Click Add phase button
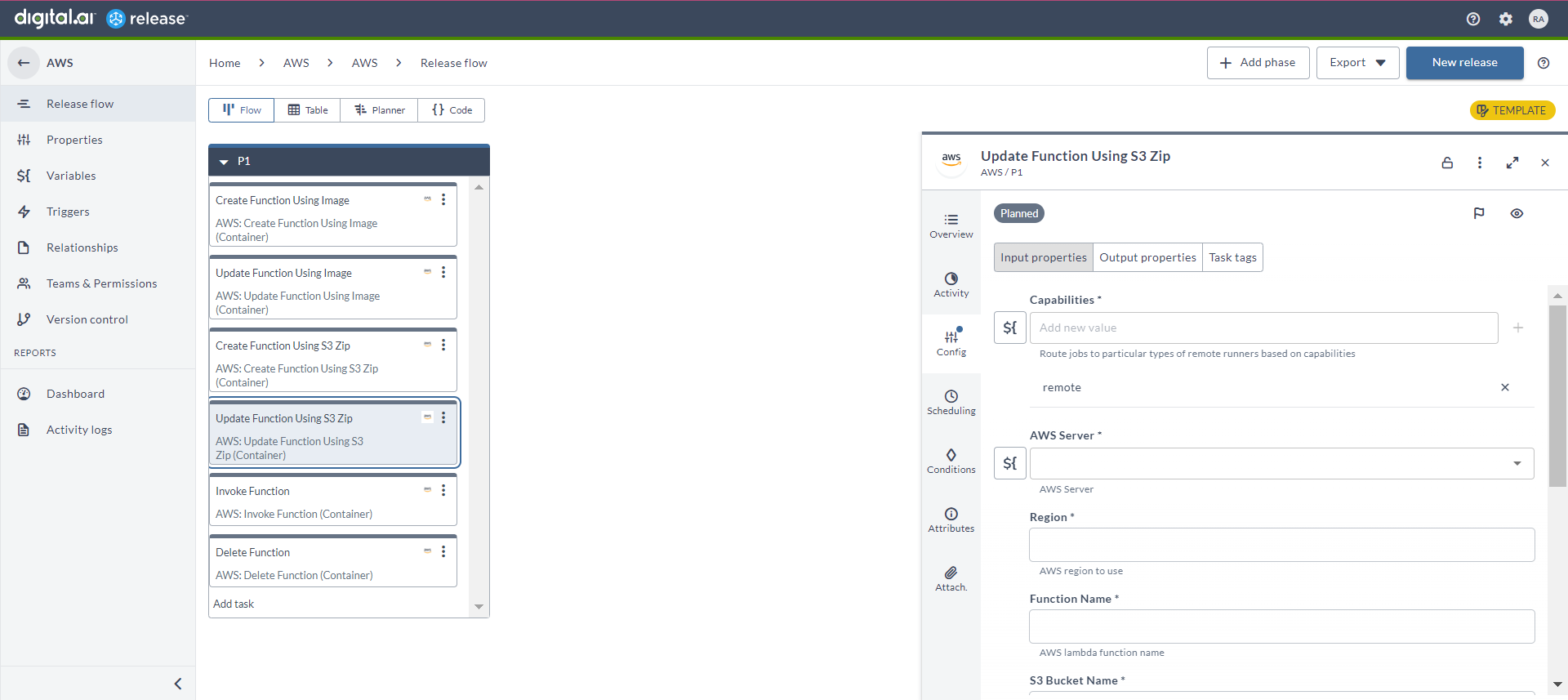The image size is (1568, 700). pyautogui.click(x=1258, y=63)
